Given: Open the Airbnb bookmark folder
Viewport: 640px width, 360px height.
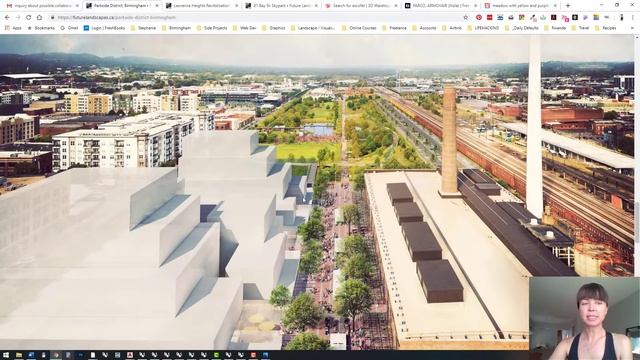Looking at the screenshot, I should 452,28.
